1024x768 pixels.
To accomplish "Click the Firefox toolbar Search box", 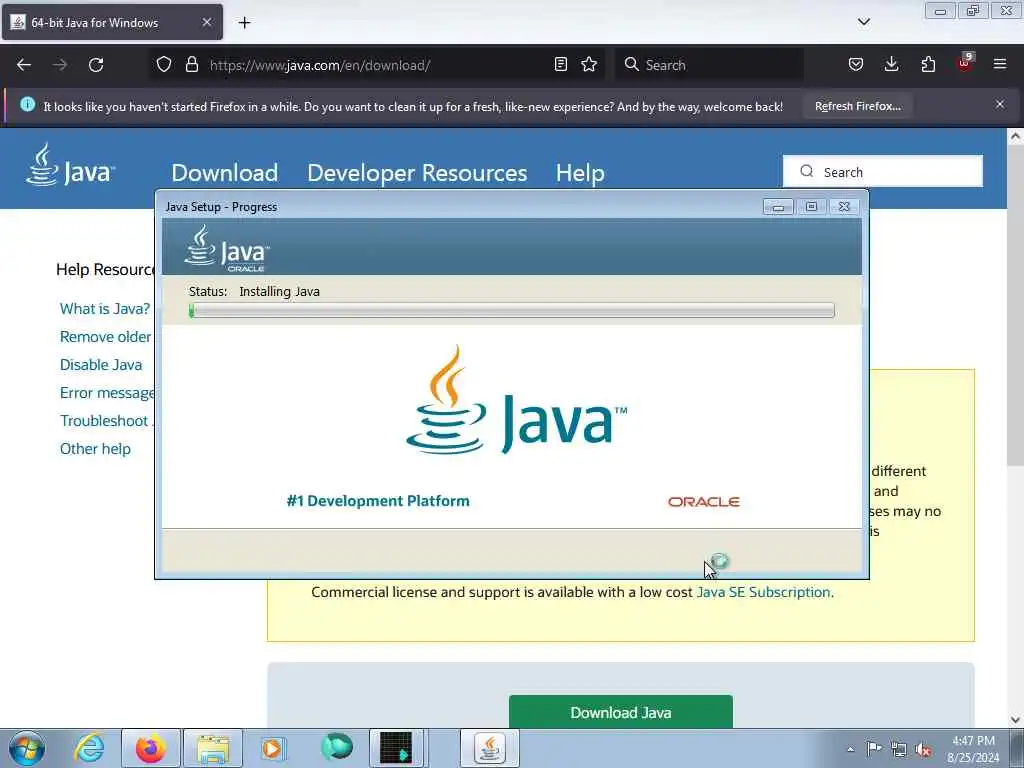I will pos(709,65).
